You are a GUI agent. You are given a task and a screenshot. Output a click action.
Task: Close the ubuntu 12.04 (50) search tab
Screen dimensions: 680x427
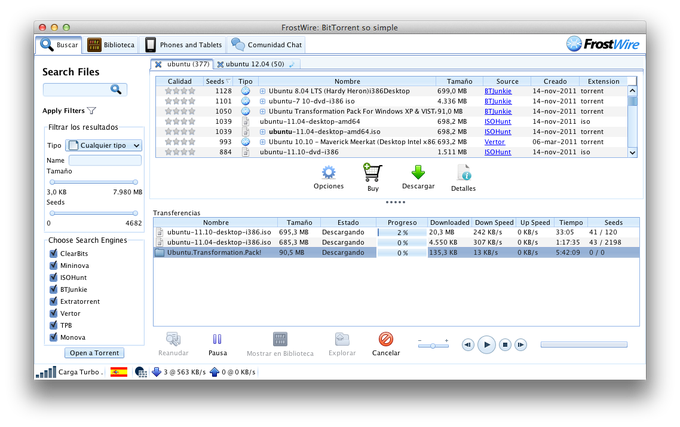click(x=220, y=65)
